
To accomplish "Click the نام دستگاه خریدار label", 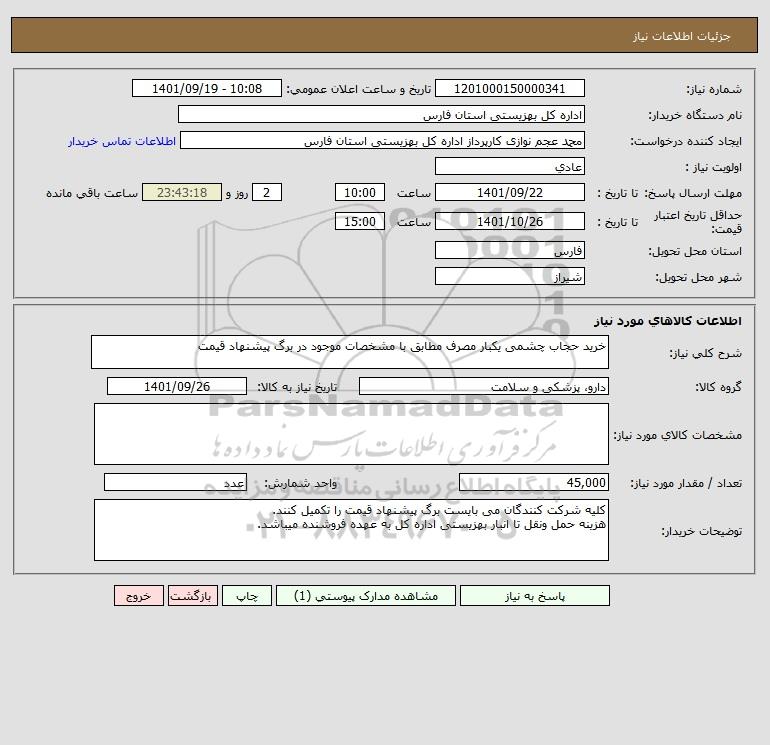I will 695,115.
